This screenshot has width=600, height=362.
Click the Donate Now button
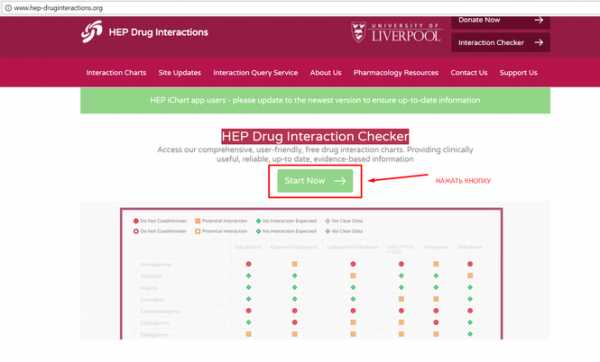[x=501, y=21]
